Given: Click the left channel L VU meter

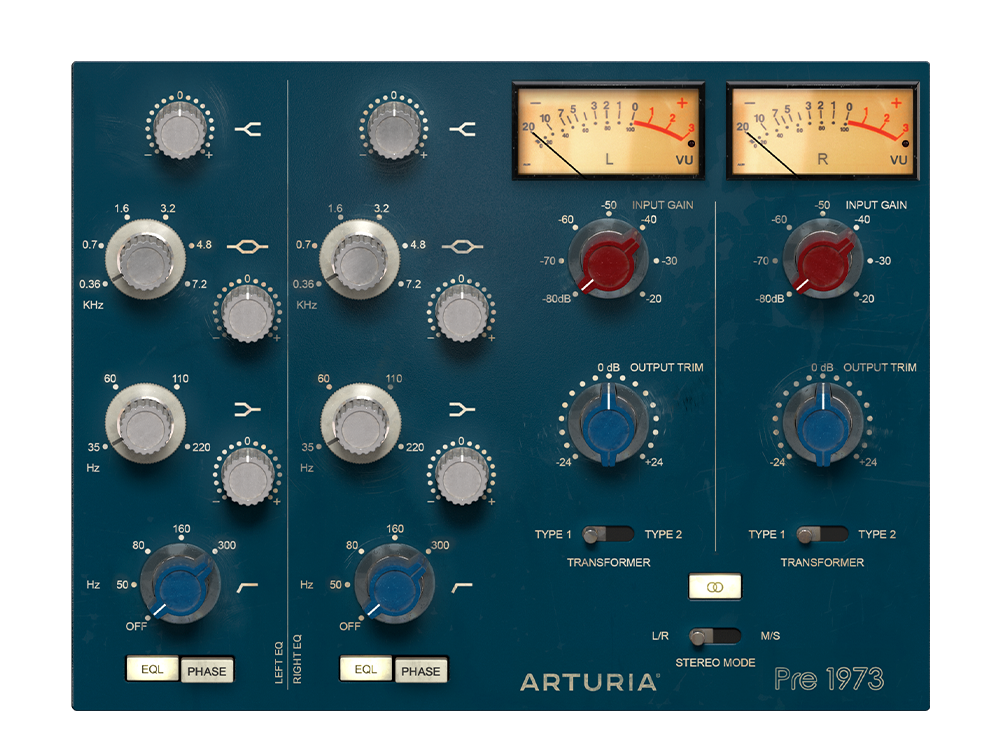Looking at the screenshot, I should 608,131.
